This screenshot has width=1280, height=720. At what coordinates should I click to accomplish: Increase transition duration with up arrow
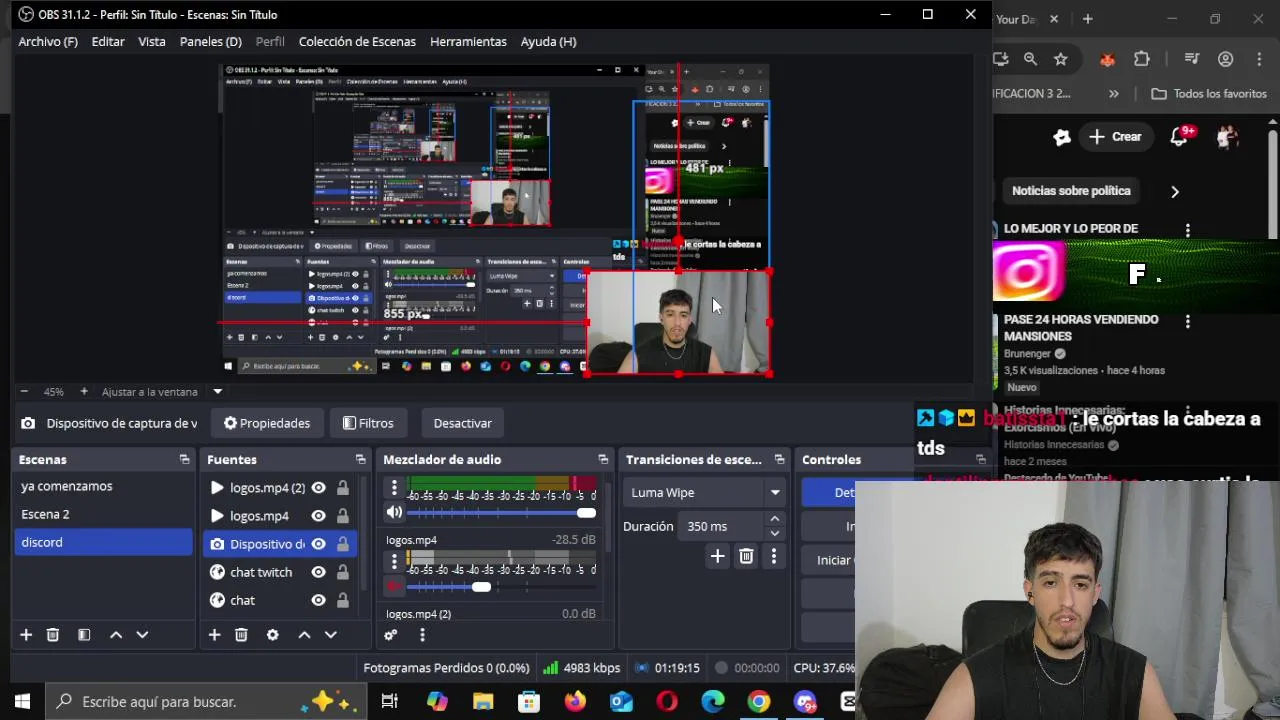(774, 519)
